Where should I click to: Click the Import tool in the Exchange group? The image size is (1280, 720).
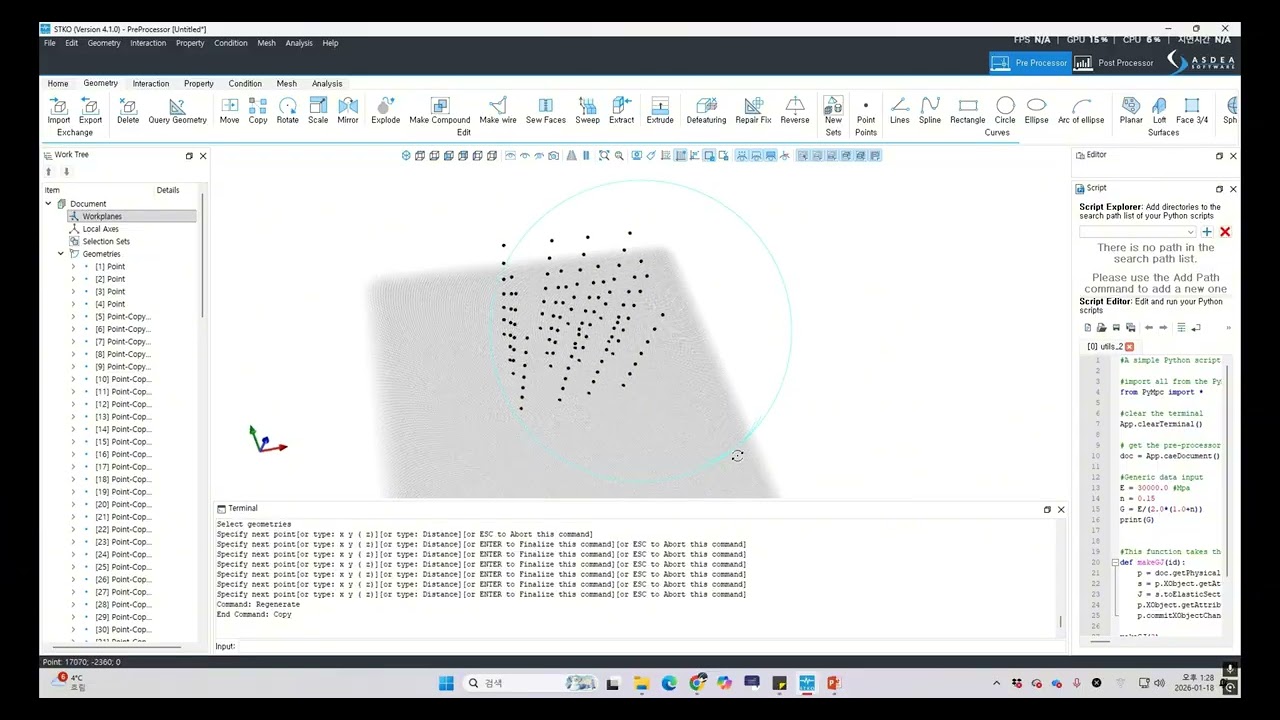click(x=59, y=110)
